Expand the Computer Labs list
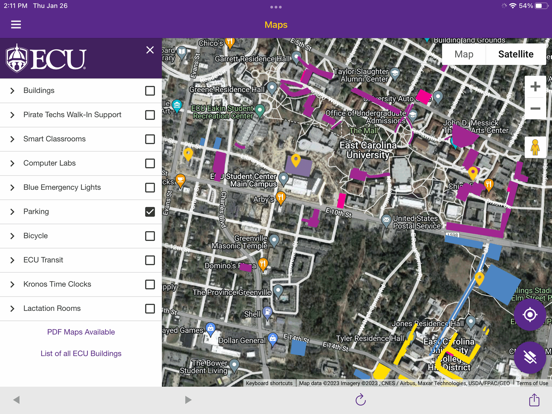The image size is (552, 414). tap(12, 163)
